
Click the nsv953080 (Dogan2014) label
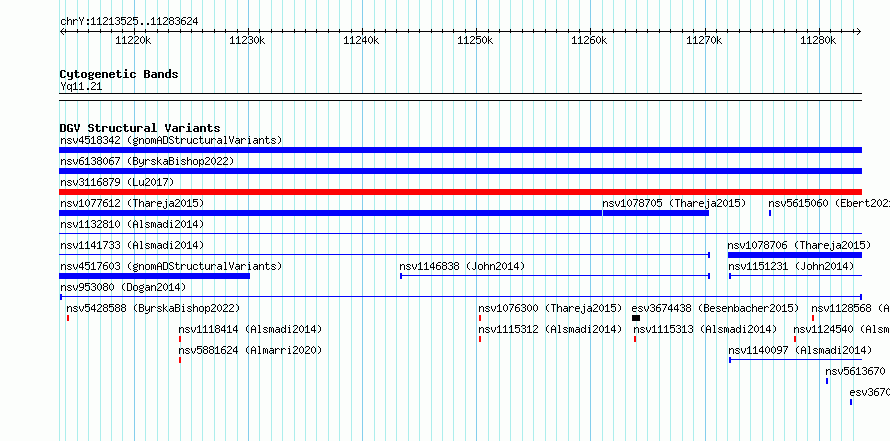(x=123, y=287)
